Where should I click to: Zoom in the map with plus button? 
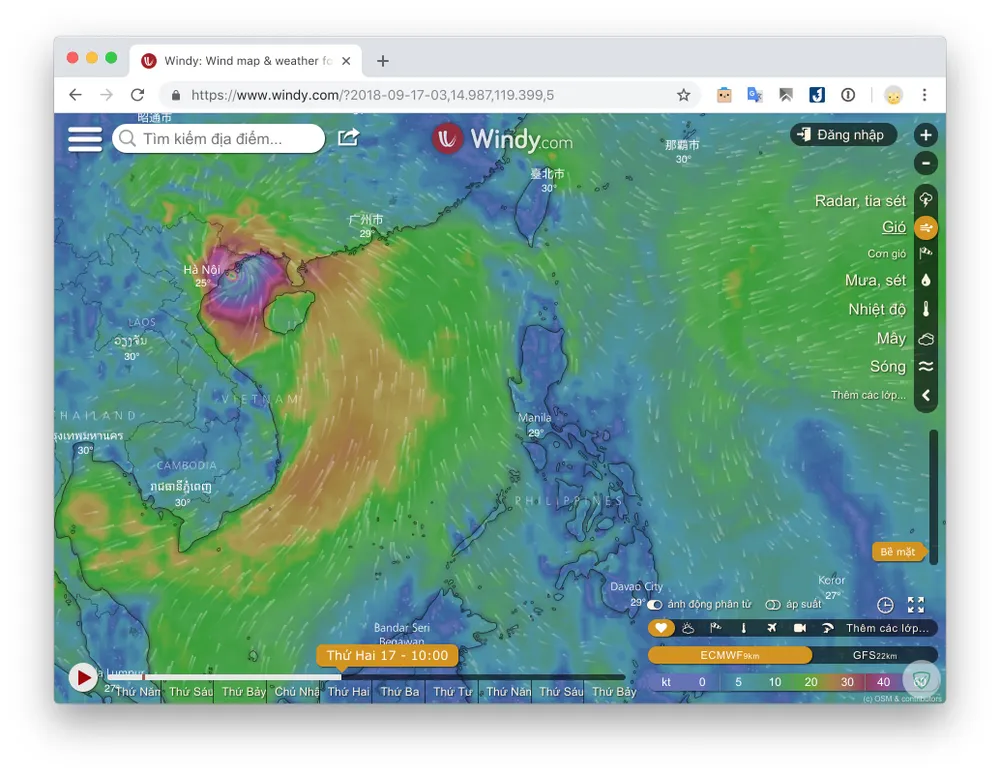pos(926,135)
